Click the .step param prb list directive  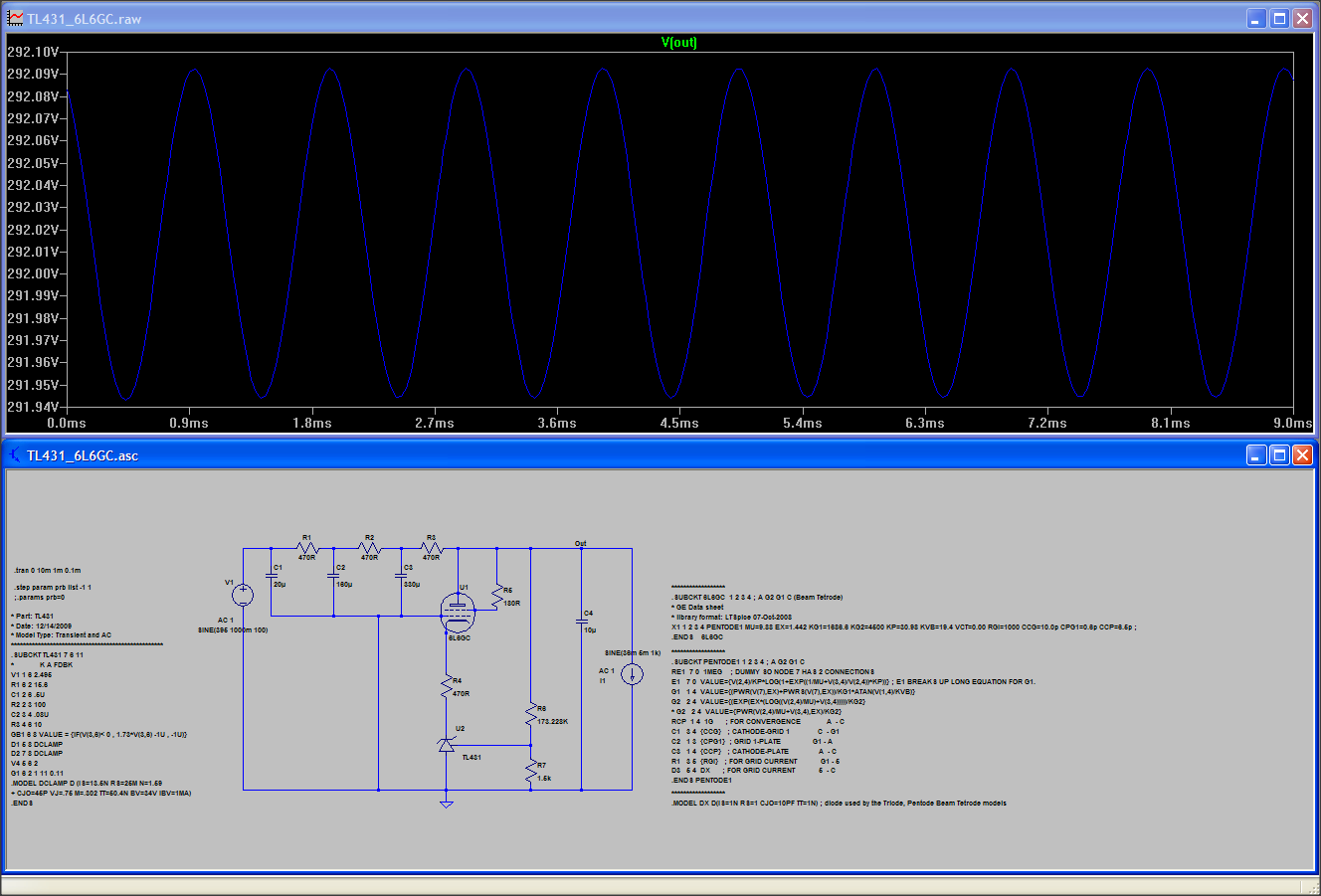[x=53, y=588]
